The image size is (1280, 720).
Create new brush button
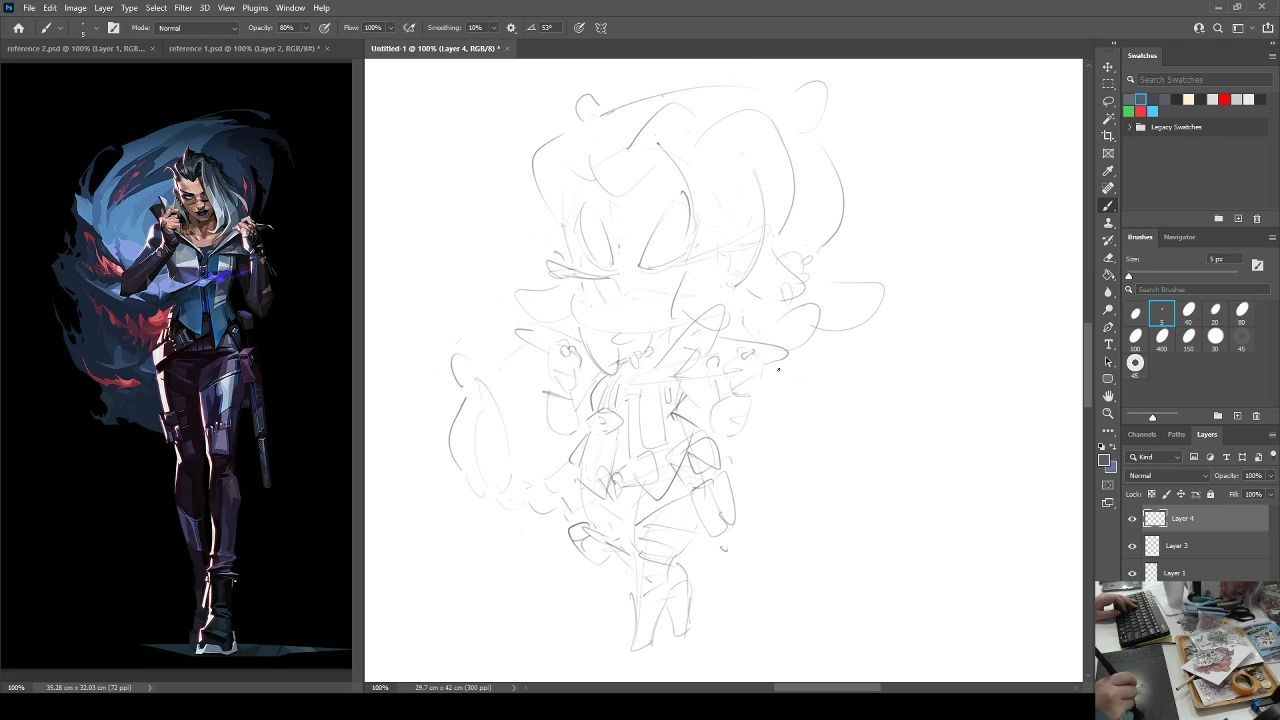(1237, 416)
